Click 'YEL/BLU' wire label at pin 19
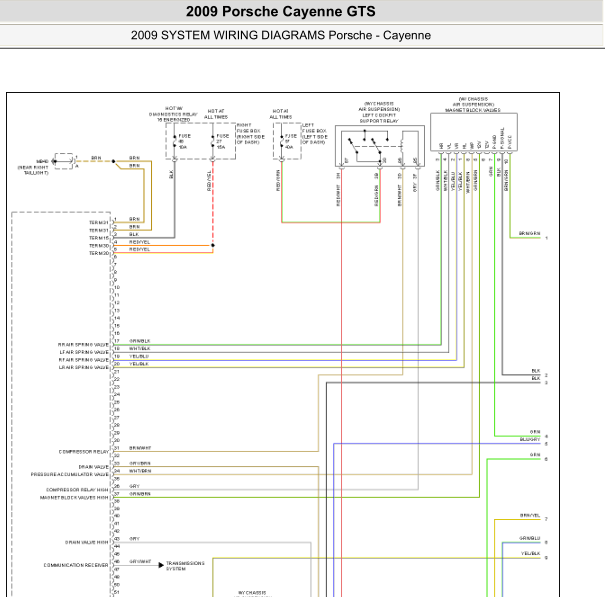Viewport: 605px width, 597px height. click(x=139, y=356)
